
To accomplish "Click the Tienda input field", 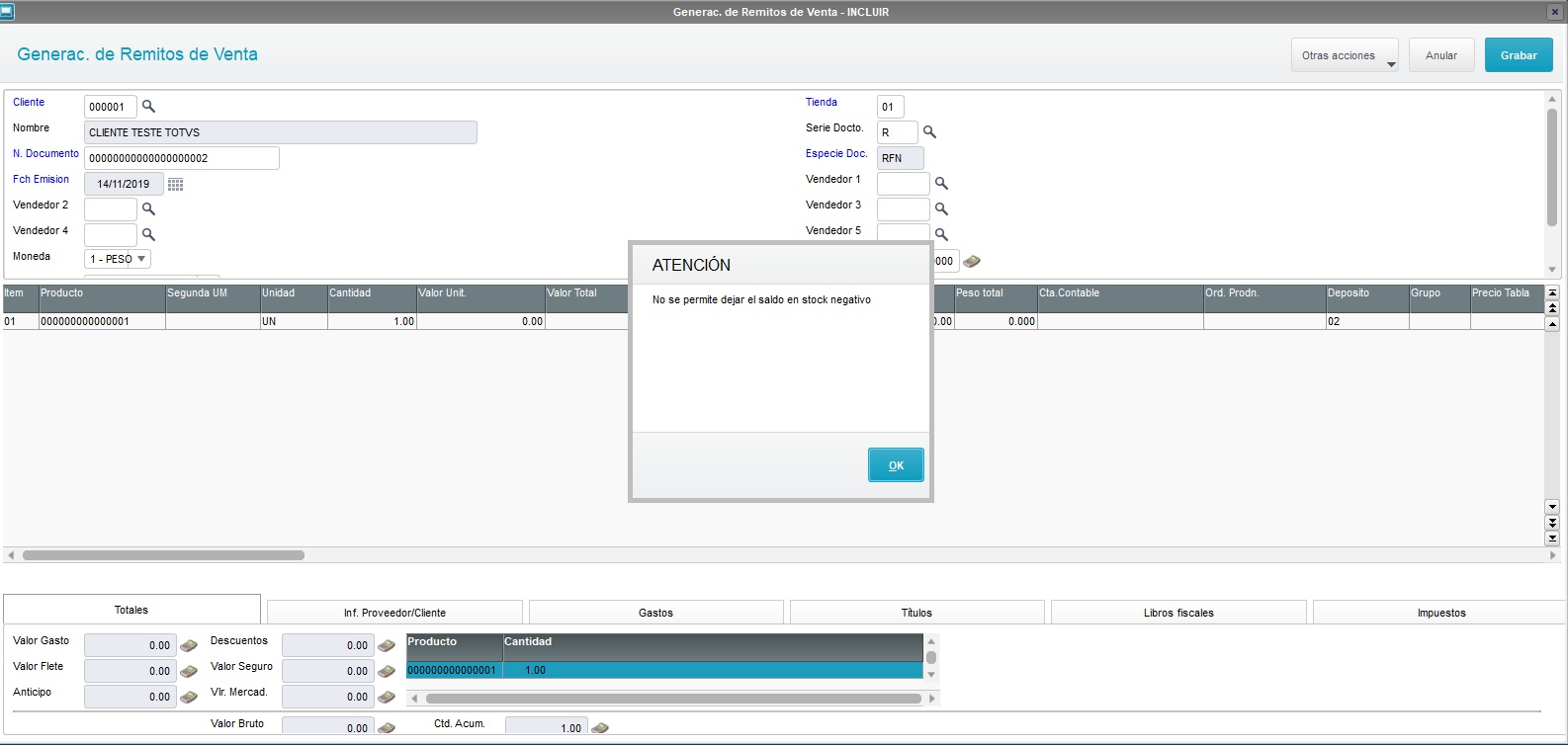I will point(891,107).
